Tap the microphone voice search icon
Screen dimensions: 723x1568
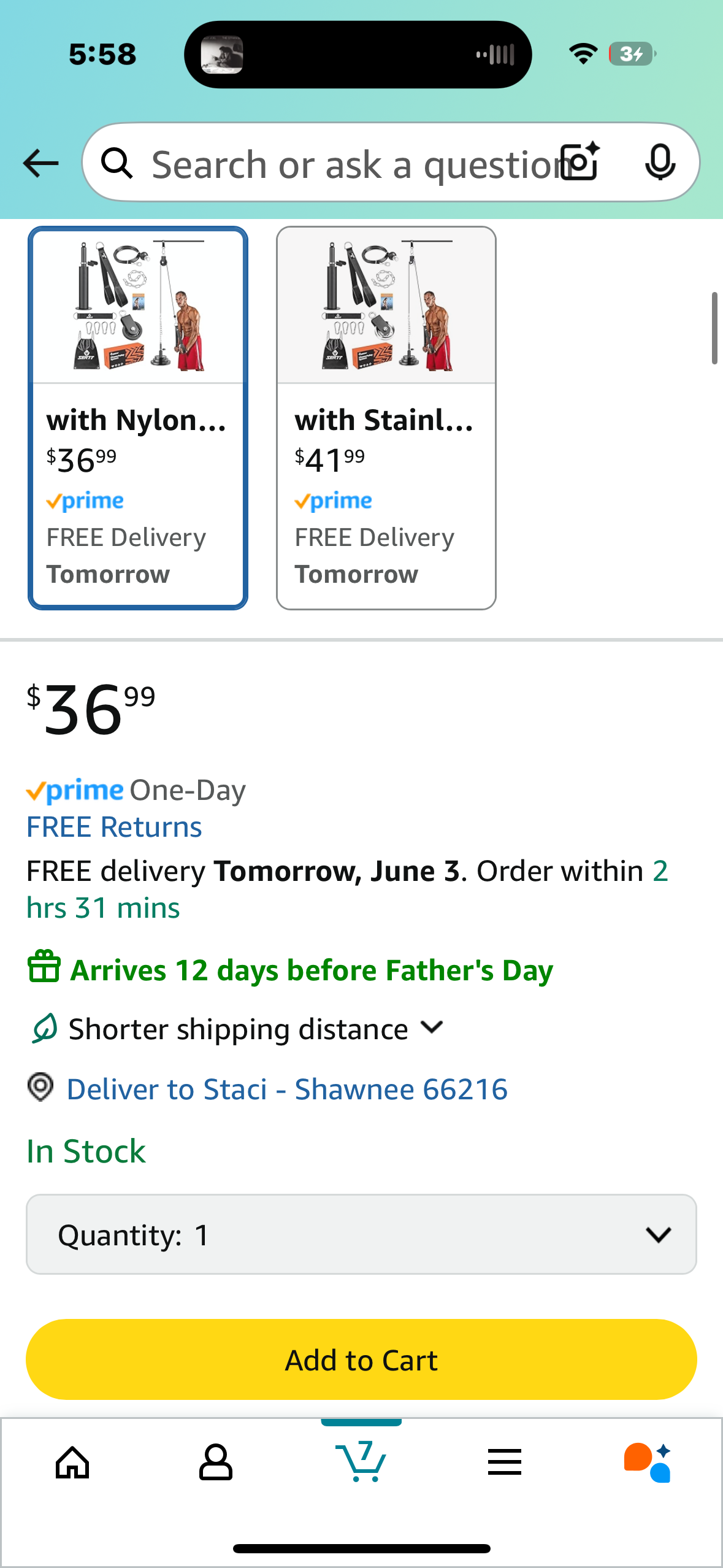660,163
